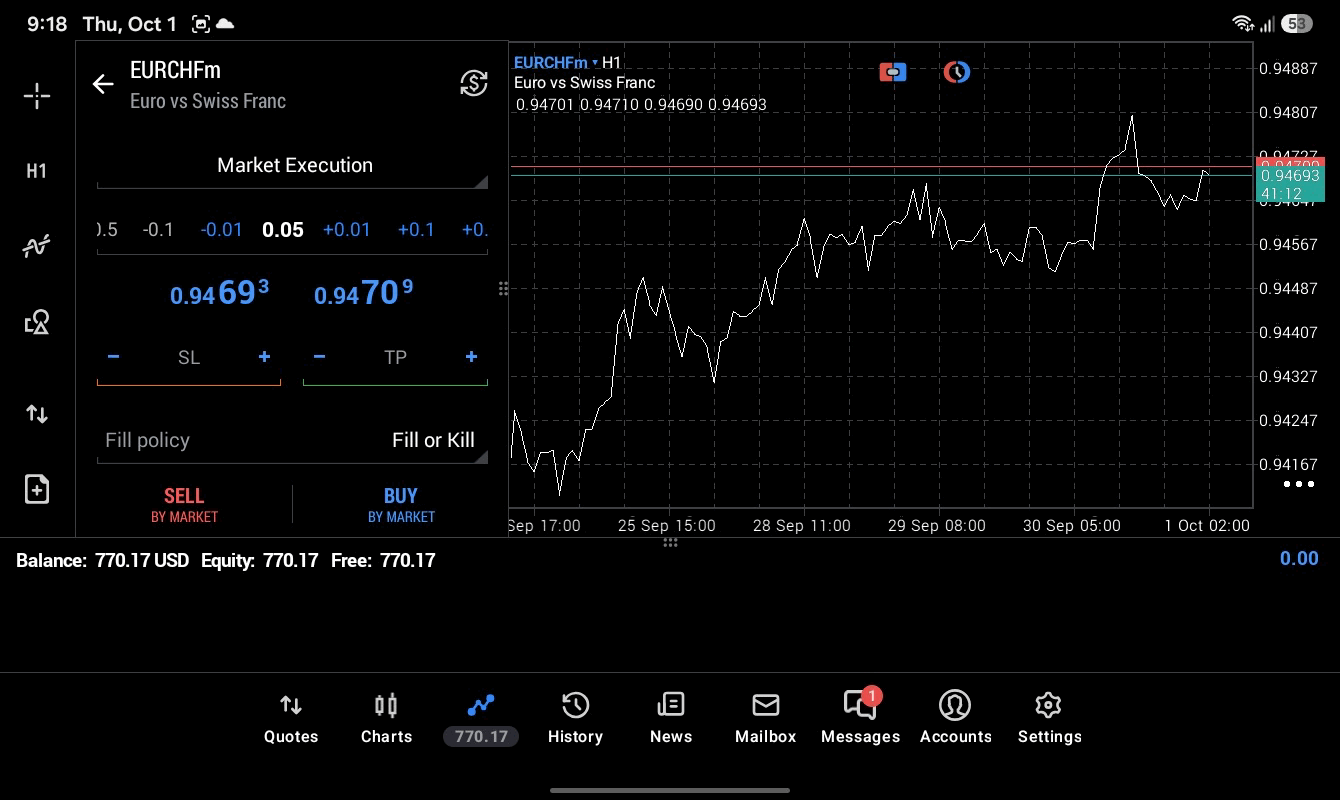
Task: Decrease volume by 0.01
Action: (221, 230)
